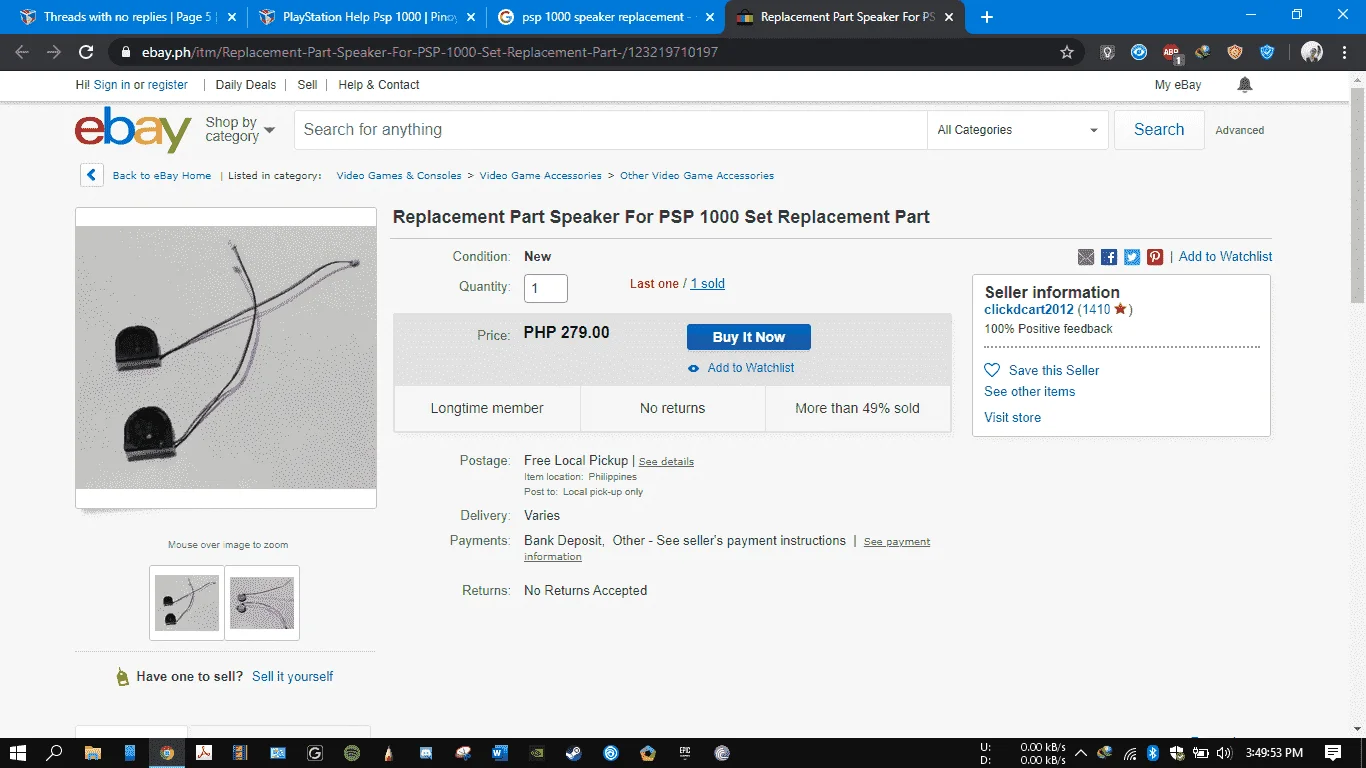1366x768 pixels.
Task: Open the lightbulb extension icon
Action: tap(1108, 52)
